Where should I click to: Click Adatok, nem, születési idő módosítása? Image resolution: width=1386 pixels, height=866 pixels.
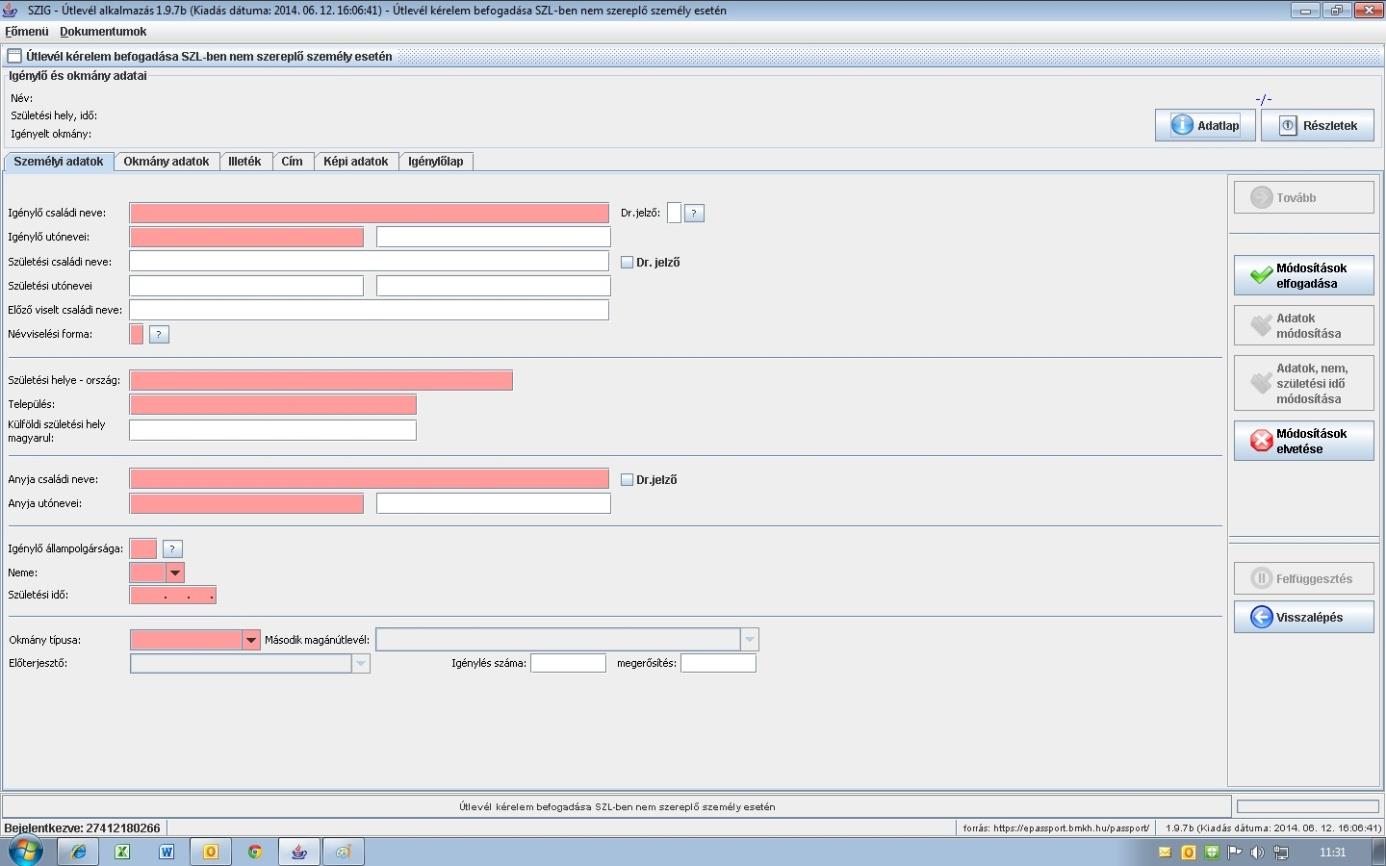[x=1304, y=383]
